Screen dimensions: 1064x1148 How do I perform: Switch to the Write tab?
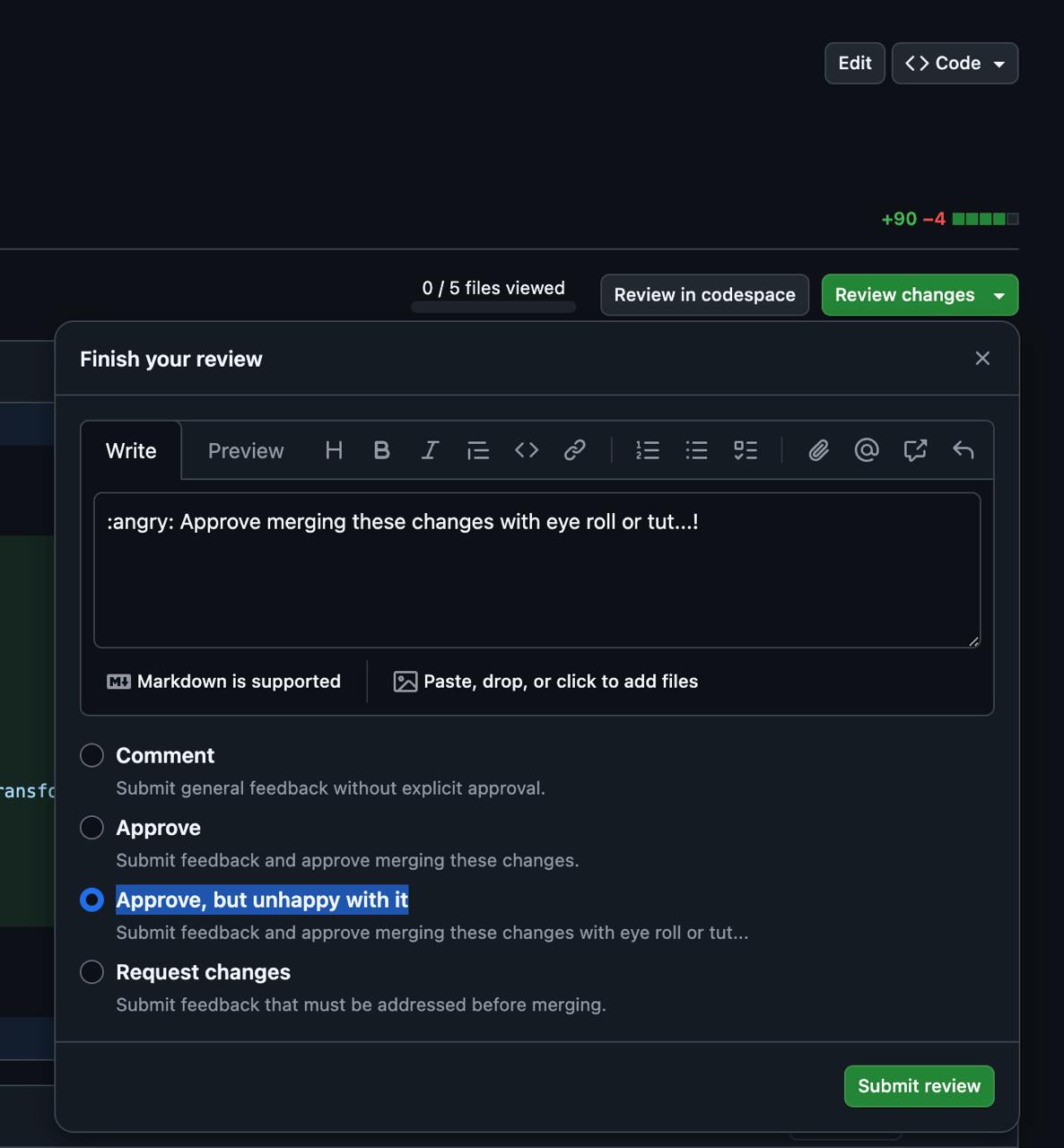[x=131, y=451]
